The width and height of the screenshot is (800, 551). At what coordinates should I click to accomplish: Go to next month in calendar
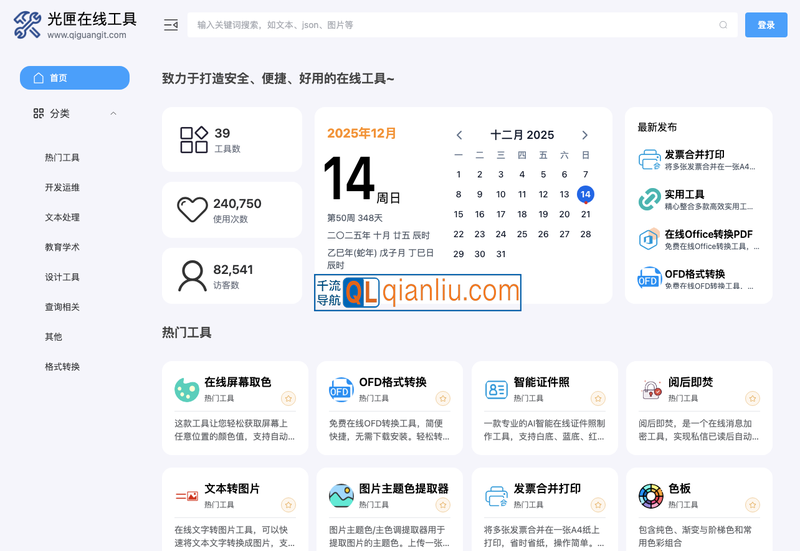585,135
